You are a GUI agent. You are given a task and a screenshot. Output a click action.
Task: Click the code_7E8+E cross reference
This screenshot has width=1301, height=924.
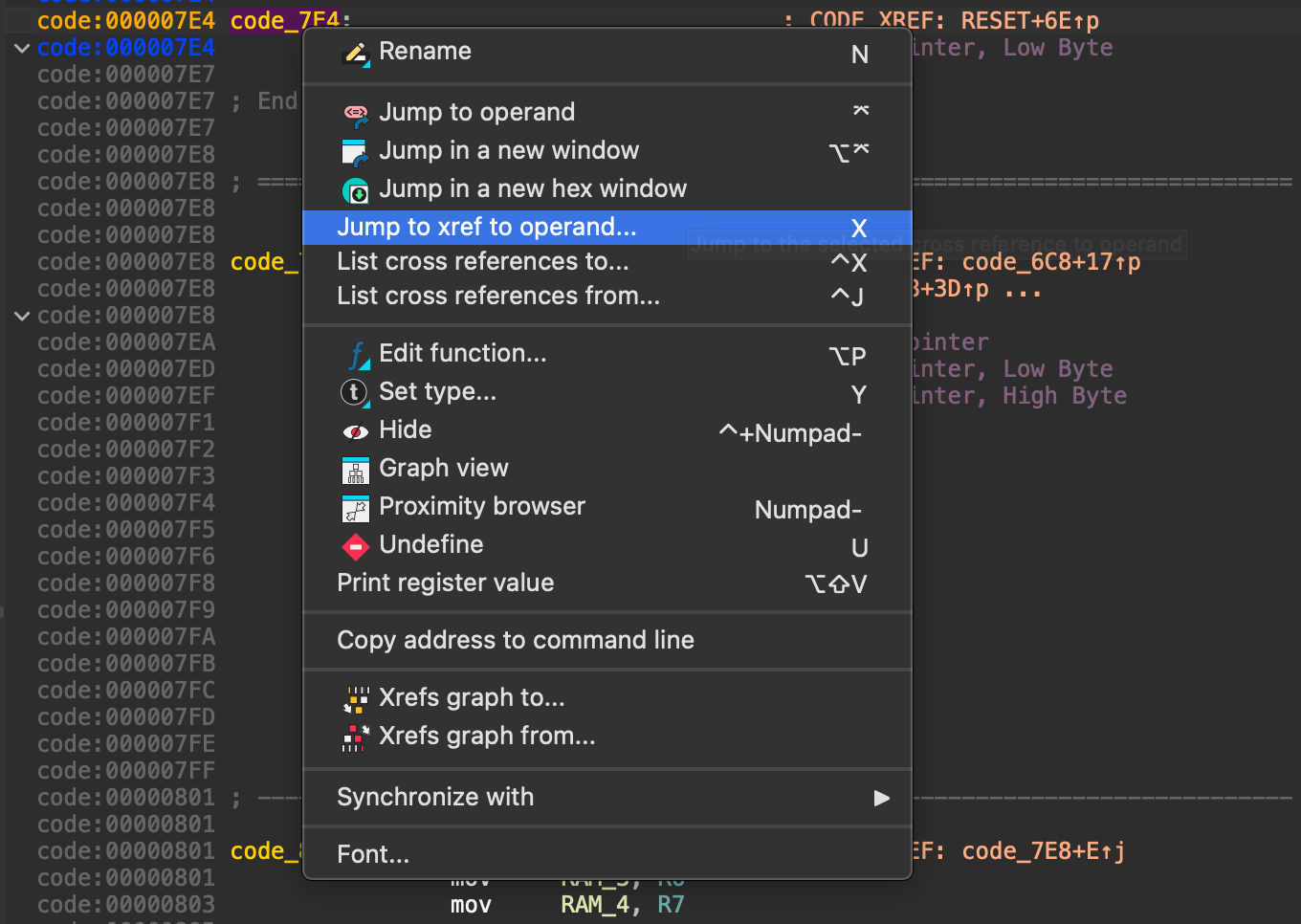1043,851
